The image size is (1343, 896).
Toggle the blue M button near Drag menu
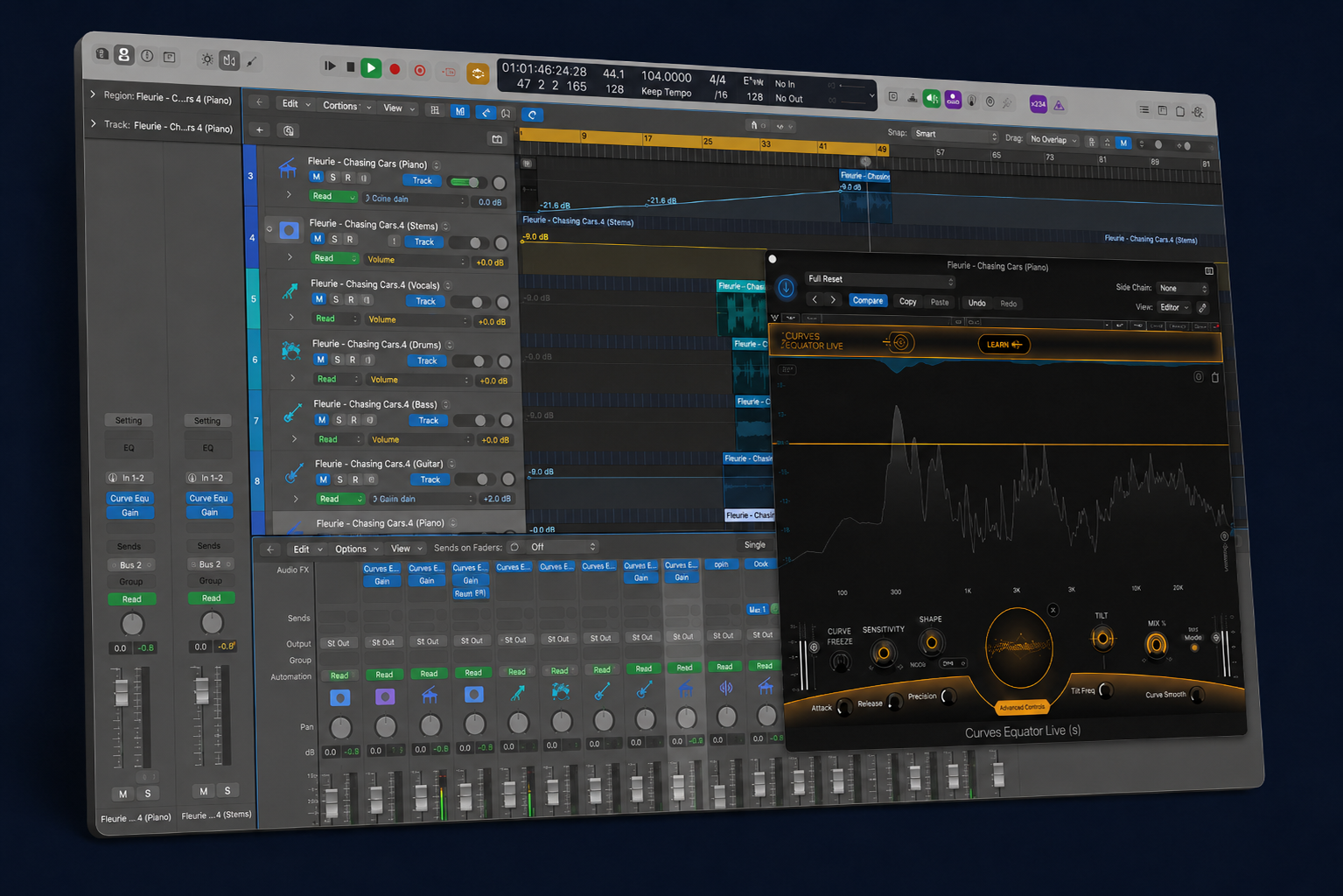1123,143
